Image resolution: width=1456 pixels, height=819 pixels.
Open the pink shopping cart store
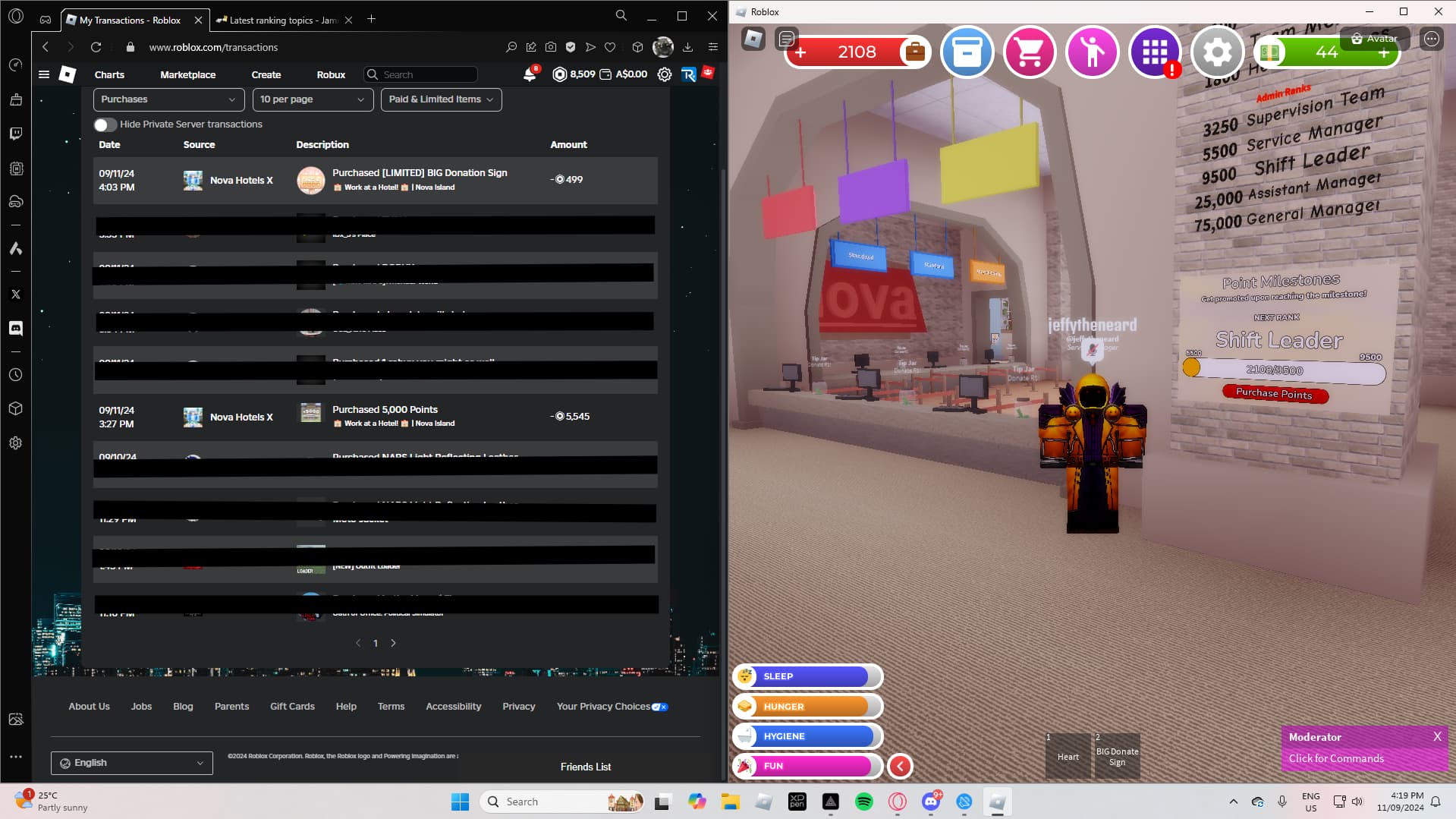[1030, 52]
